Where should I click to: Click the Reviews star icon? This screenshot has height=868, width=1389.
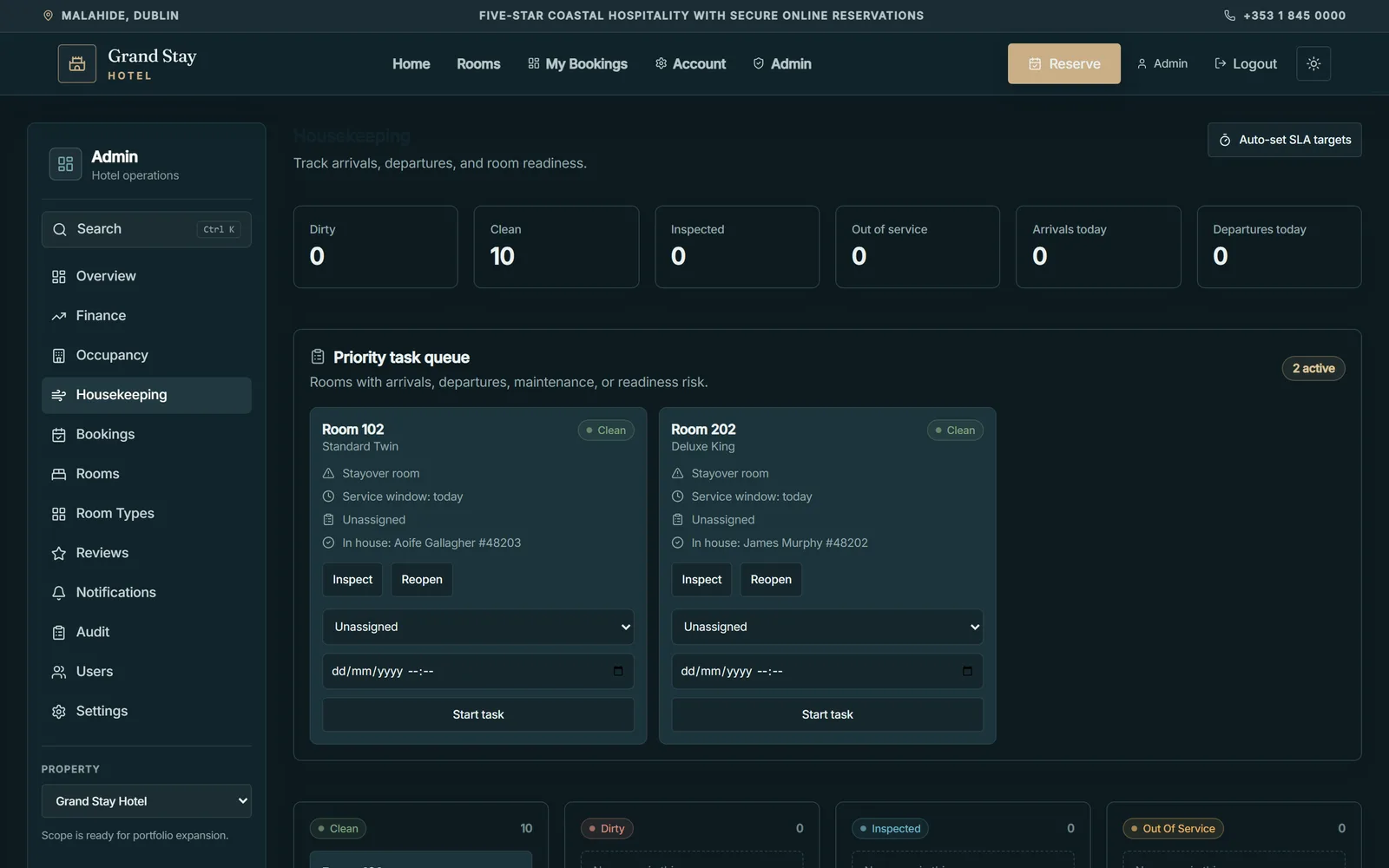point(59,553)
